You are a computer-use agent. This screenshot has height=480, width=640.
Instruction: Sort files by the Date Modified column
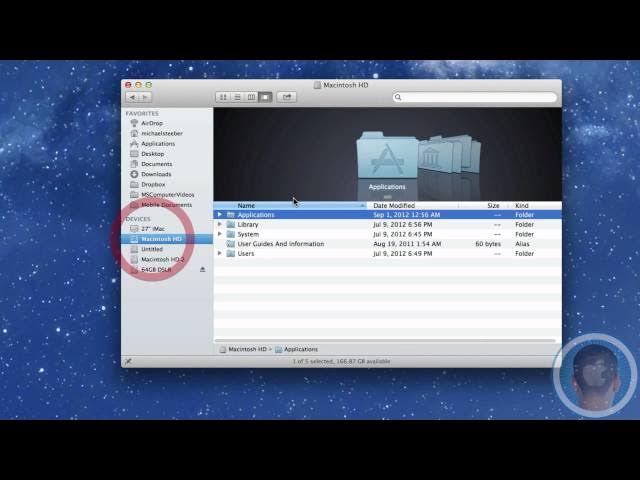(394, 206)
